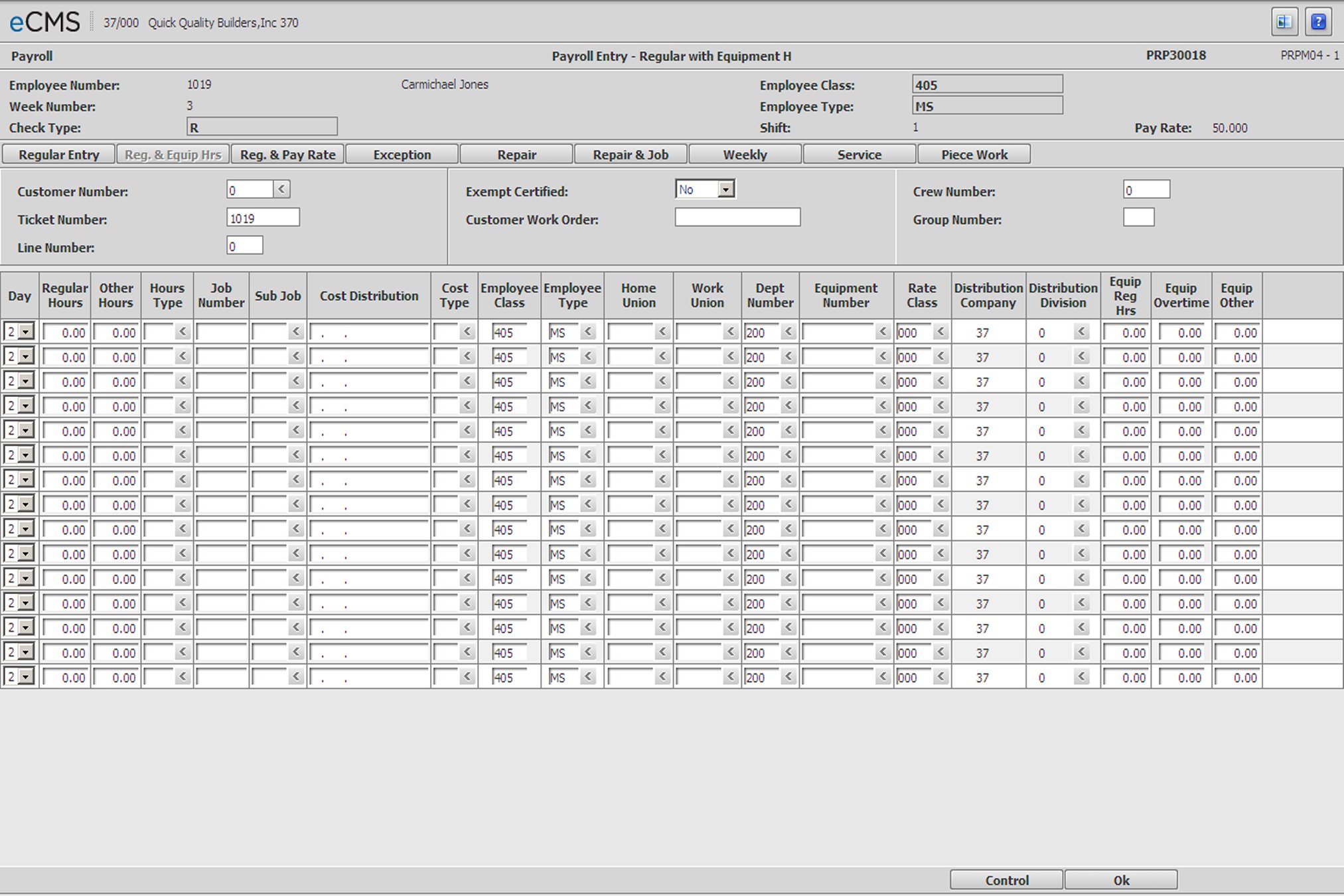The width and height of the screenshot is (1344, 896).
Task: Open Hours Type lookup in first grid row
Action: coord(183,332)
